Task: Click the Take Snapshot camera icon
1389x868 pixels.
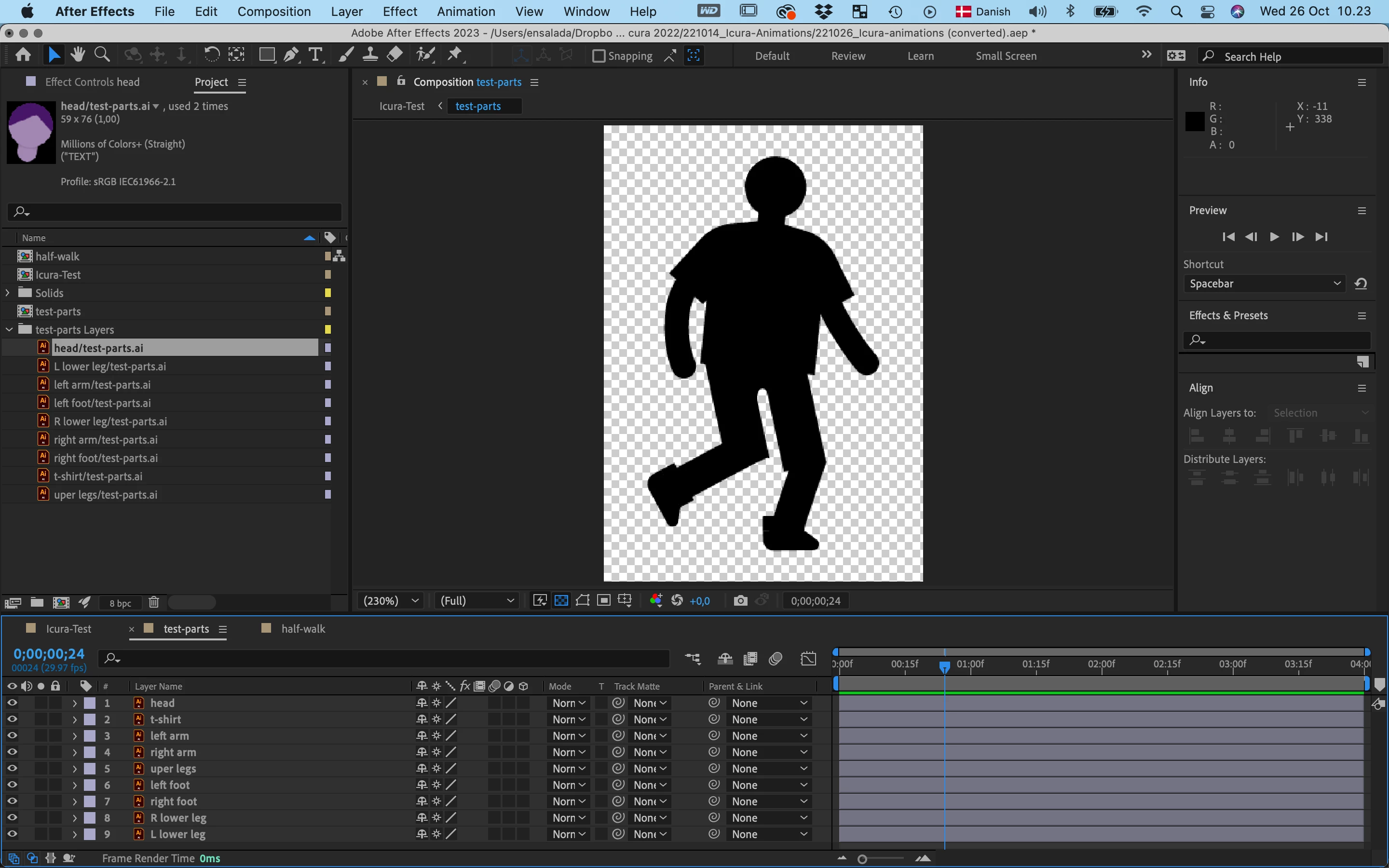Action: coord(740,600)
